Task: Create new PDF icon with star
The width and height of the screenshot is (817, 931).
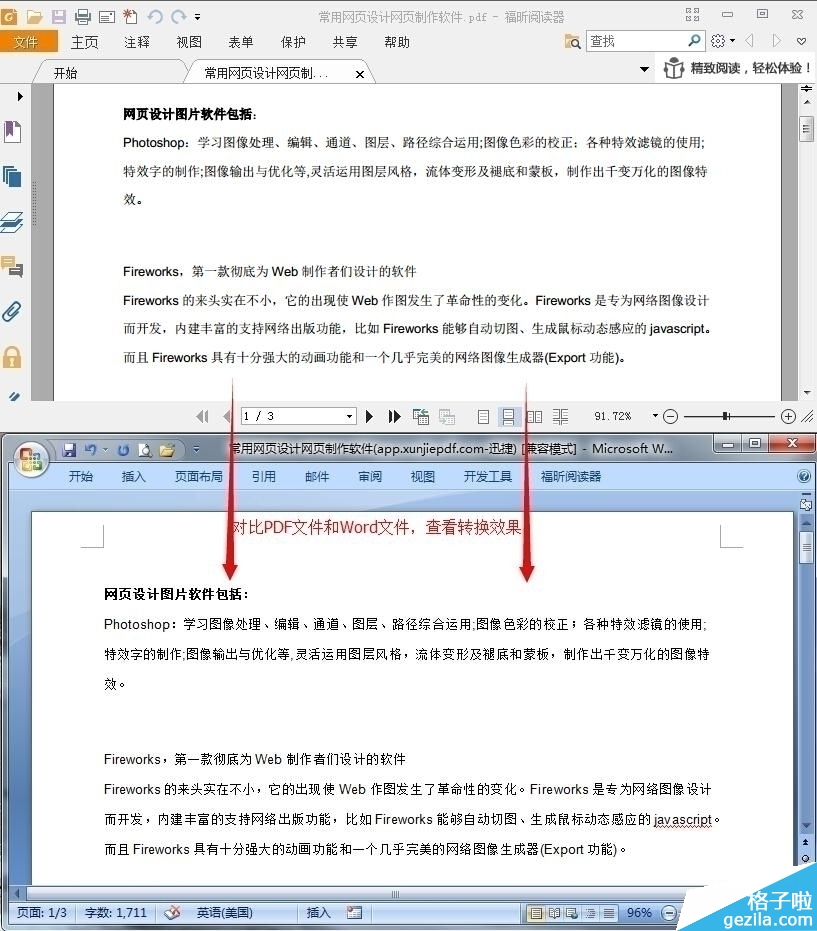Action: pyautogui.click(x=130, y=16)
